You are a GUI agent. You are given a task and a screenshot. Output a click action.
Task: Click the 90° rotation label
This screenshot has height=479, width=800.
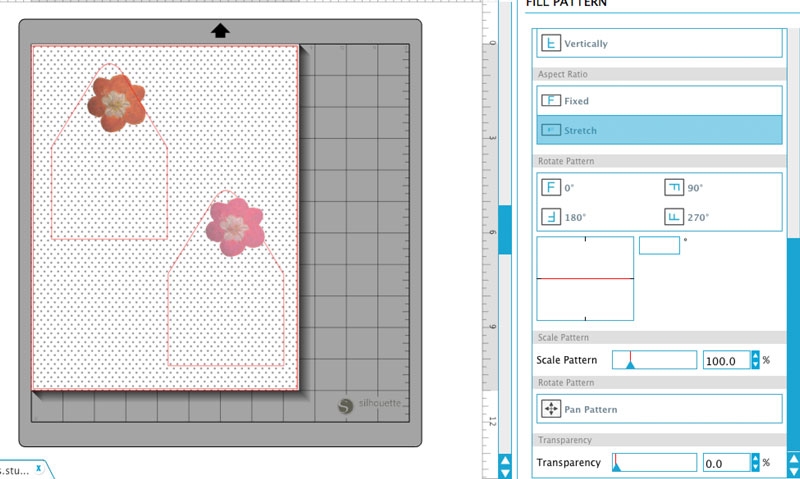(x=695, y=188)
